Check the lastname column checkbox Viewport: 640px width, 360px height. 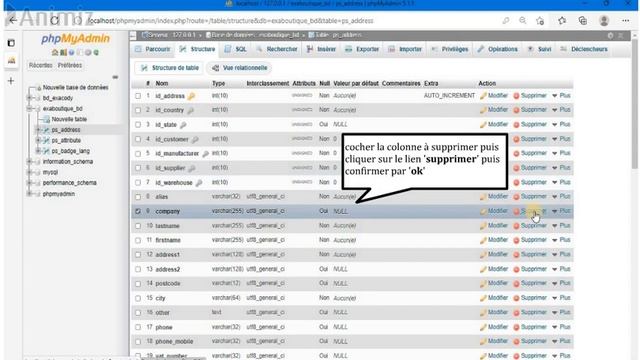point(138,226)
